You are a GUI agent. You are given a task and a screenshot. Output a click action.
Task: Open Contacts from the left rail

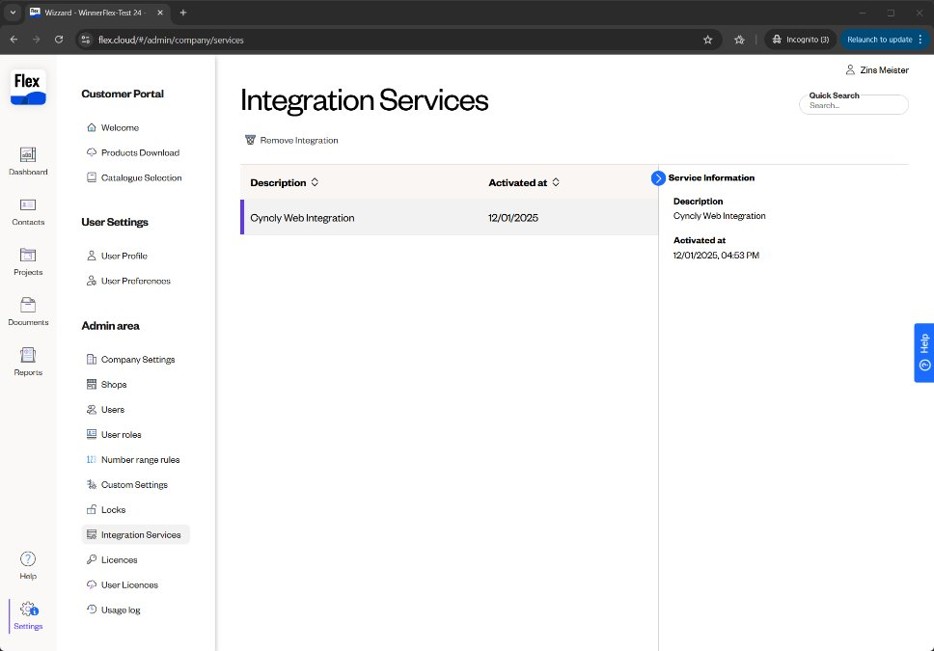tap(28, 205)
